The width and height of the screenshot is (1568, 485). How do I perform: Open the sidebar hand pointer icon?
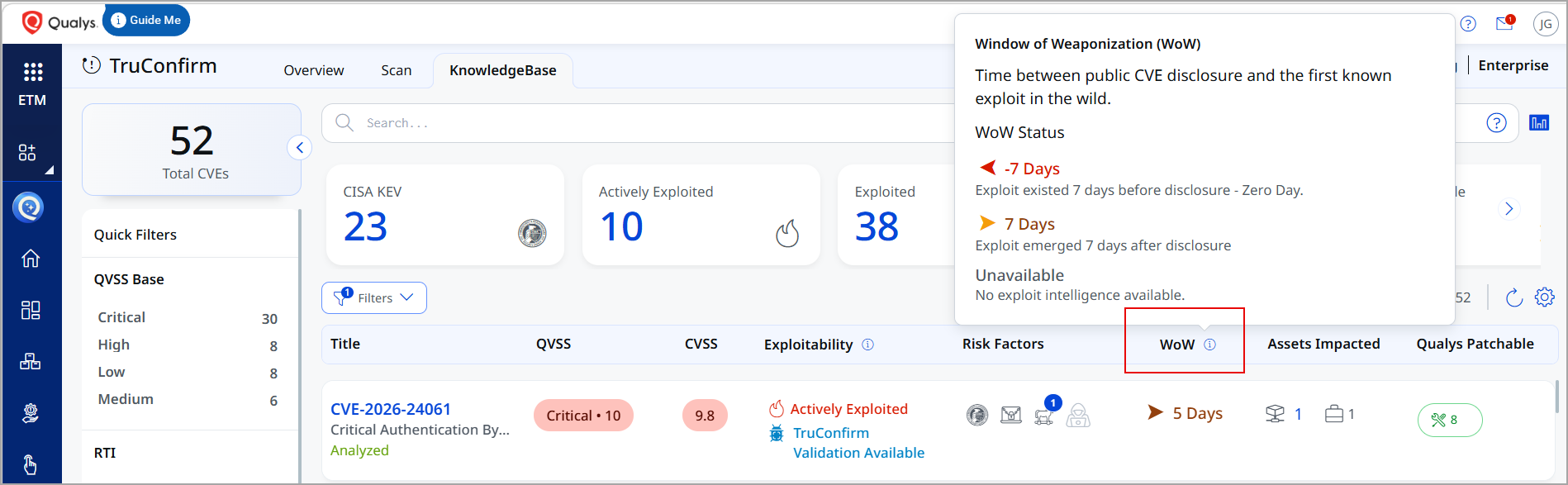pyautogui.click(x=31, y=464)
